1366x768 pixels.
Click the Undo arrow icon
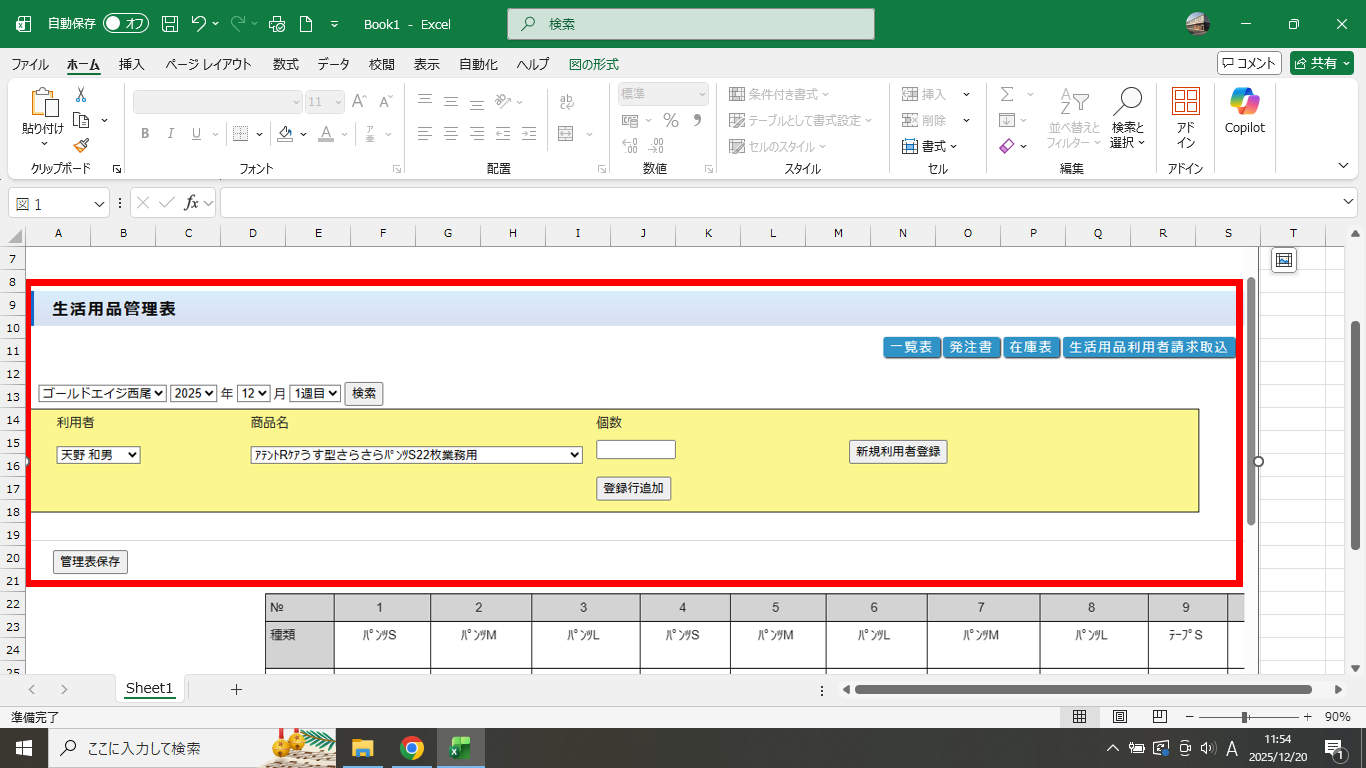[x=199, y=24]
